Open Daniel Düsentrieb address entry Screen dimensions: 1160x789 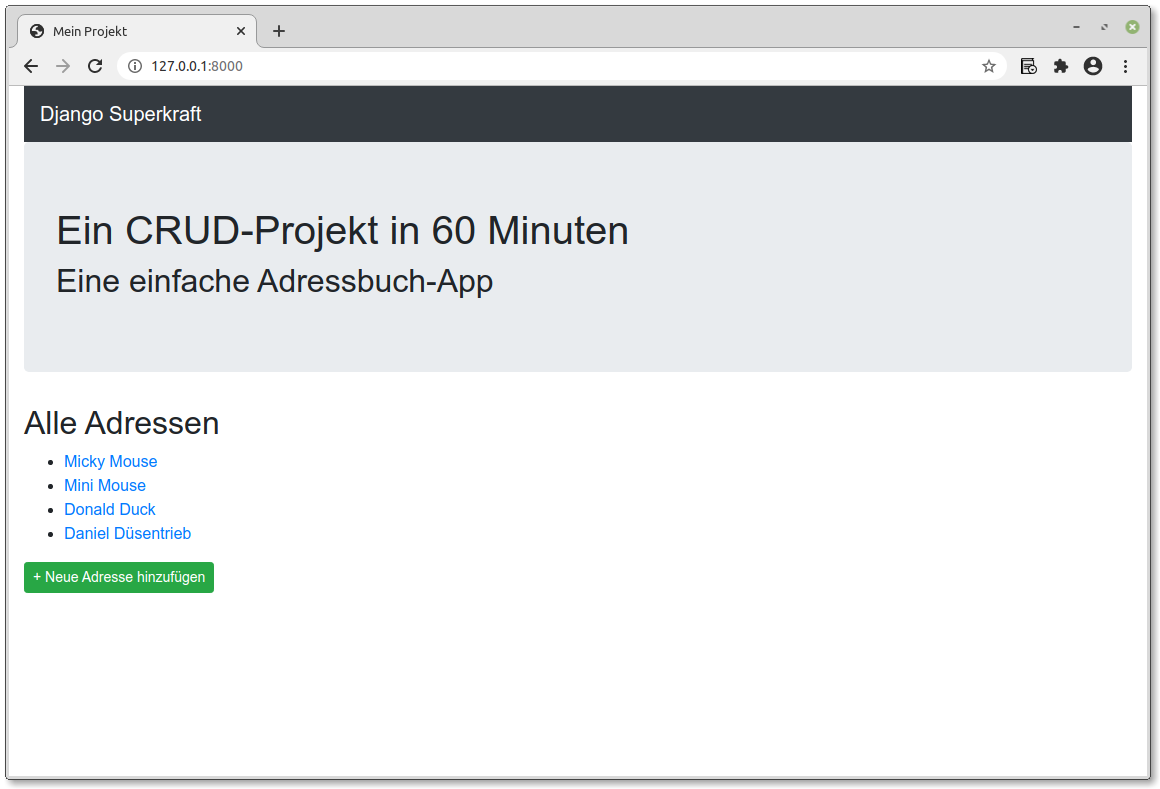(x=127, y=533)
